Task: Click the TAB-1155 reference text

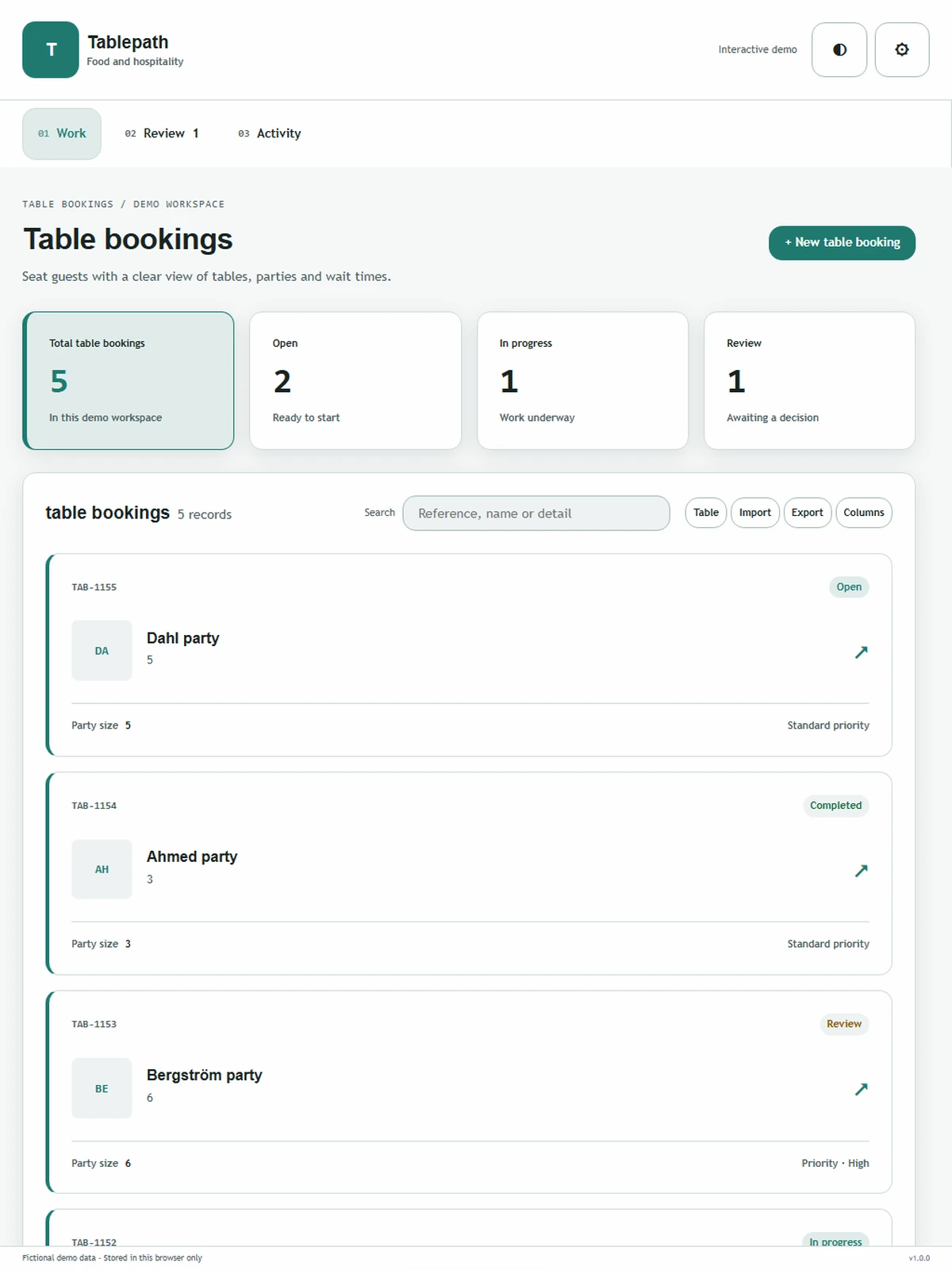Action: point(94,587)
